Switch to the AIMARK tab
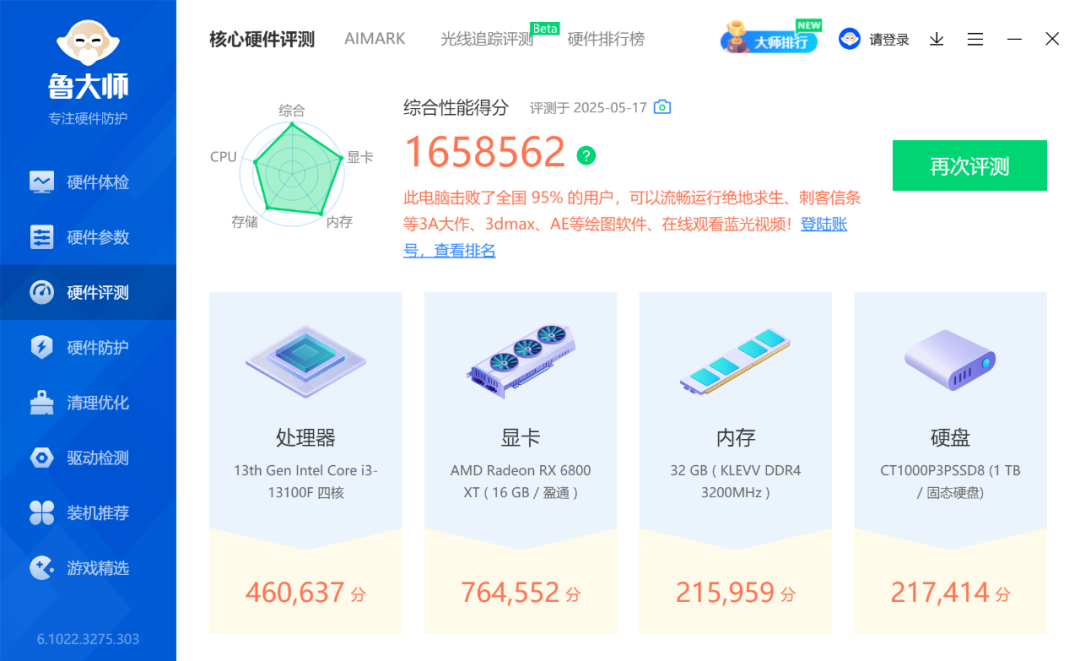 click(x=375, y=39)
